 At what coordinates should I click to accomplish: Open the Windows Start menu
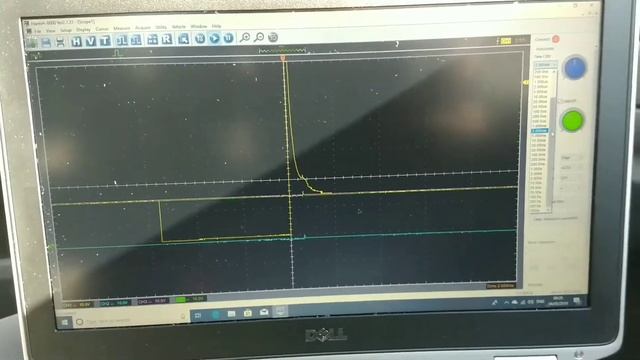(65, 323)
